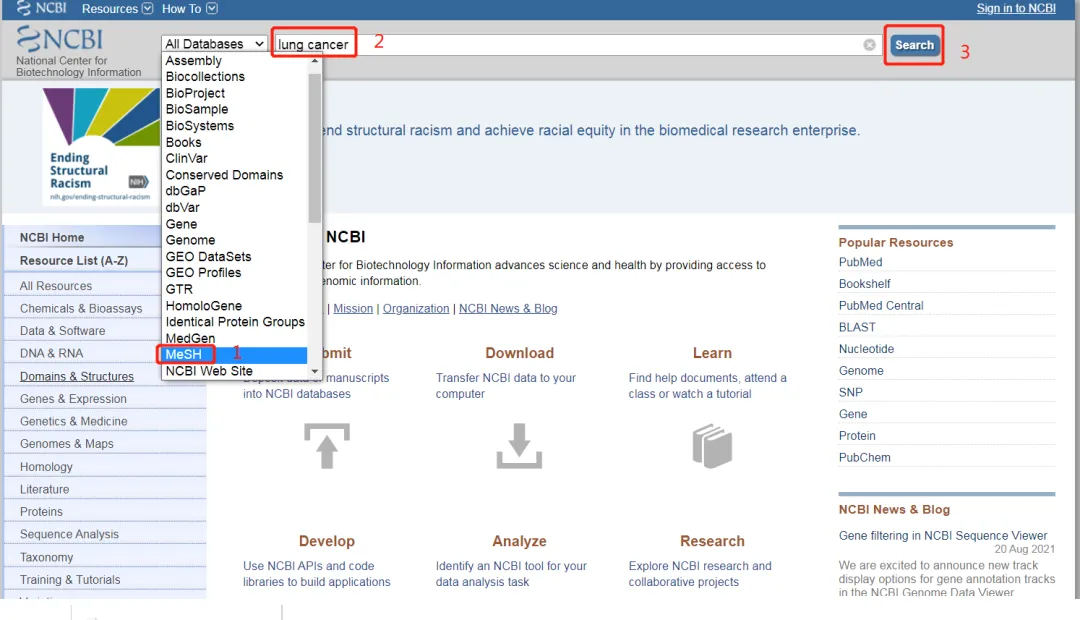Open Bookshelf in Popular Resources
1080x620 pixels.
click(864, 284)
